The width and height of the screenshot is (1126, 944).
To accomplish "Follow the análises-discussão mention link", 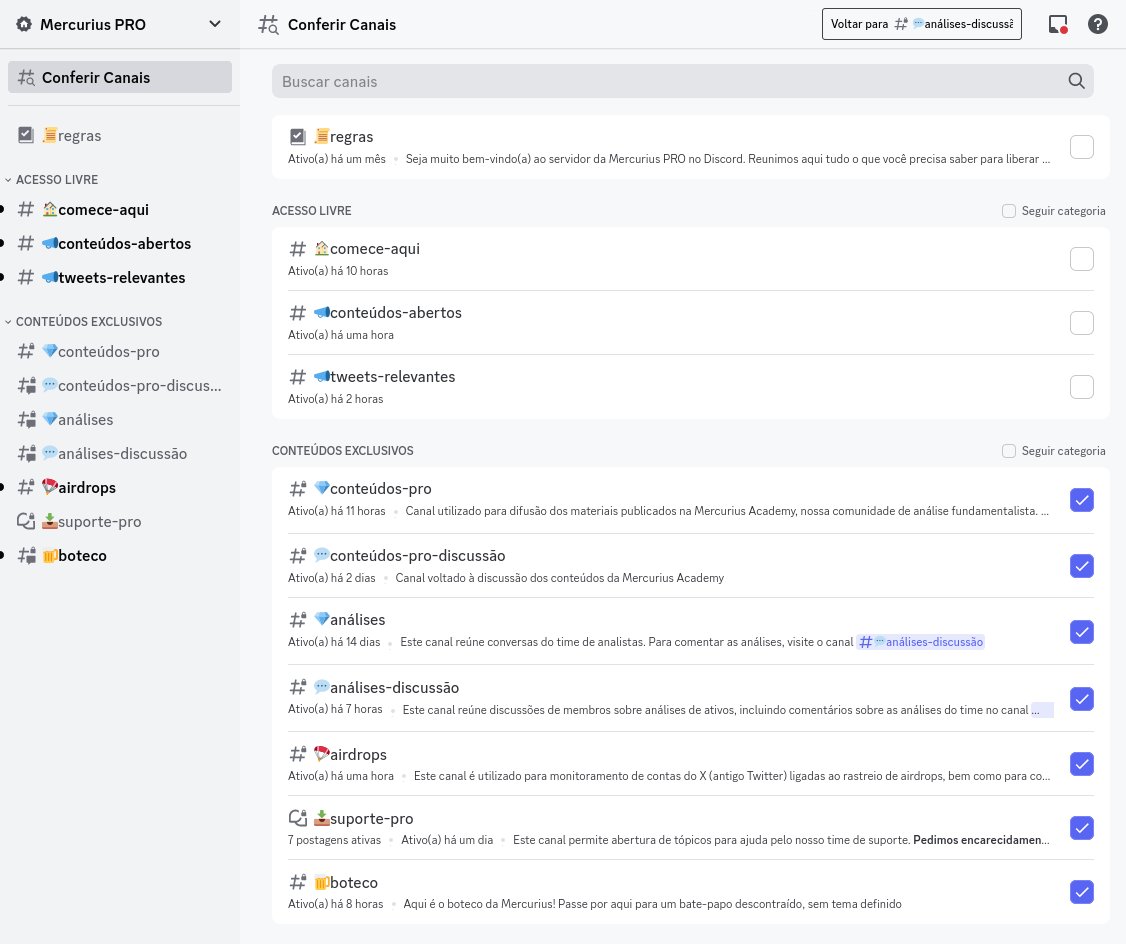I will [x=921, y=642].
